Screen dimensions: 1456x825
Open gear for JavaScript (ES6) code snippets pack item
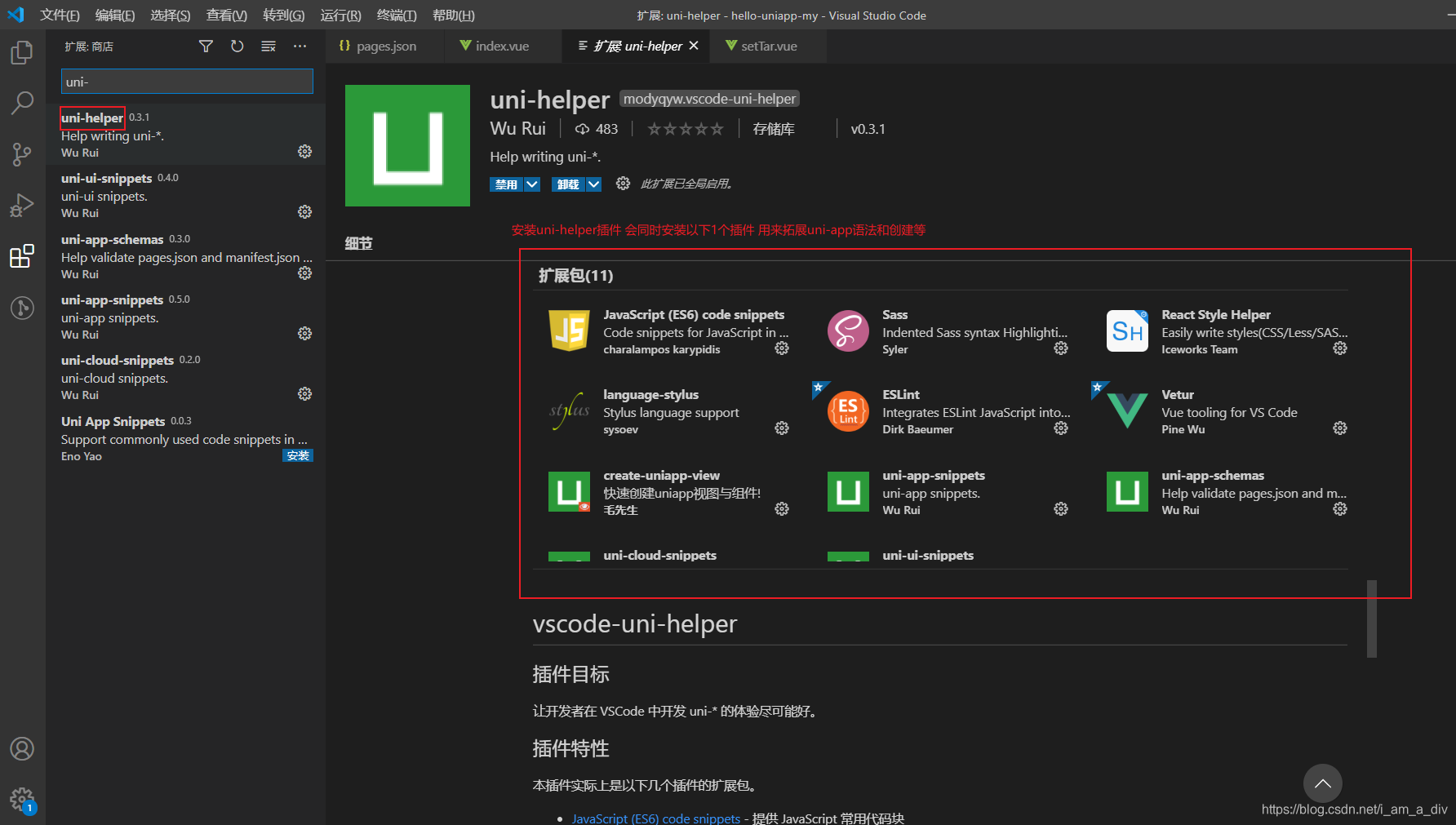[782, 348]
